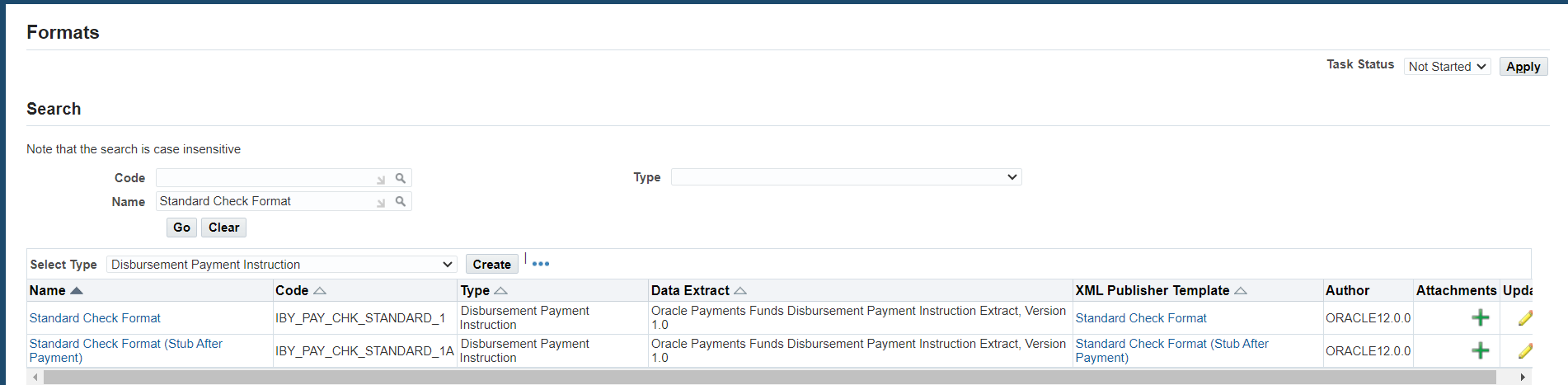Viewport: 1568px width, 385px height.
Task: Sort table by Code column arrow
Action: (320, 290)
